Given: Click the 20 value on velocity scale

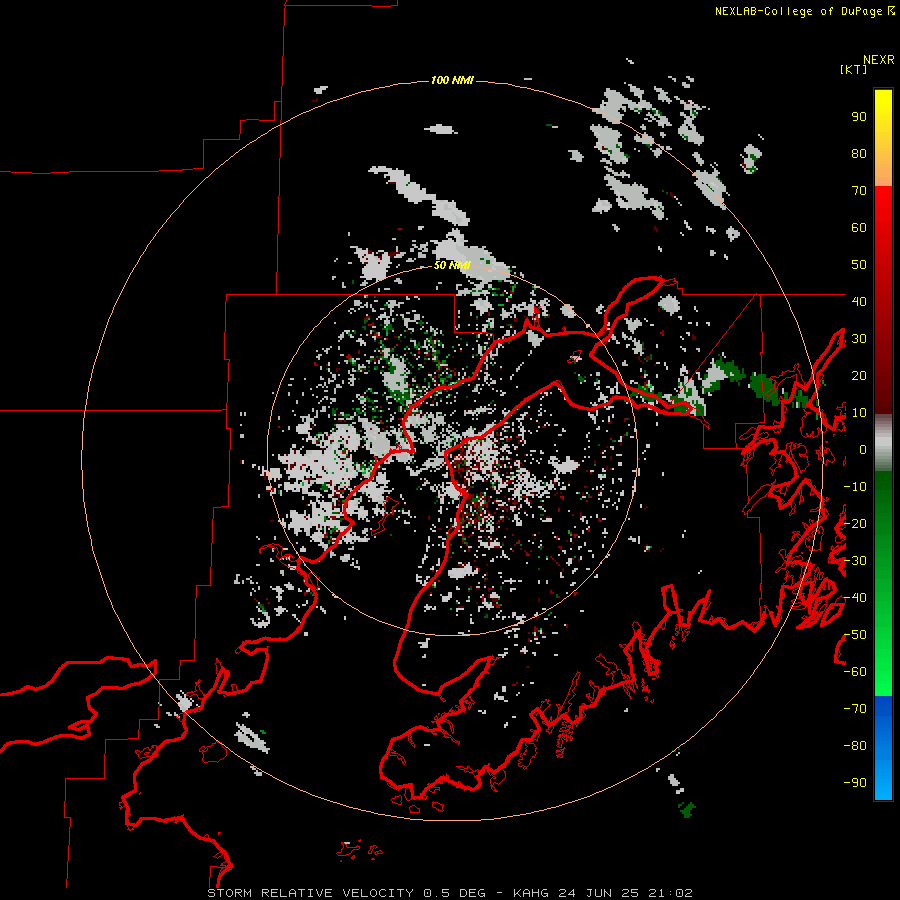Looking at the screenshot, I should point(859,375).
